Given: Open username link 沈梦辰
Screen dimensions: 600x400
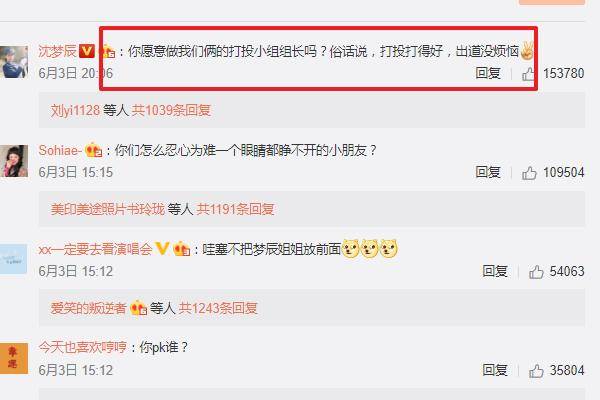Looking at the screenshot, I should click(x=57, y=51).
